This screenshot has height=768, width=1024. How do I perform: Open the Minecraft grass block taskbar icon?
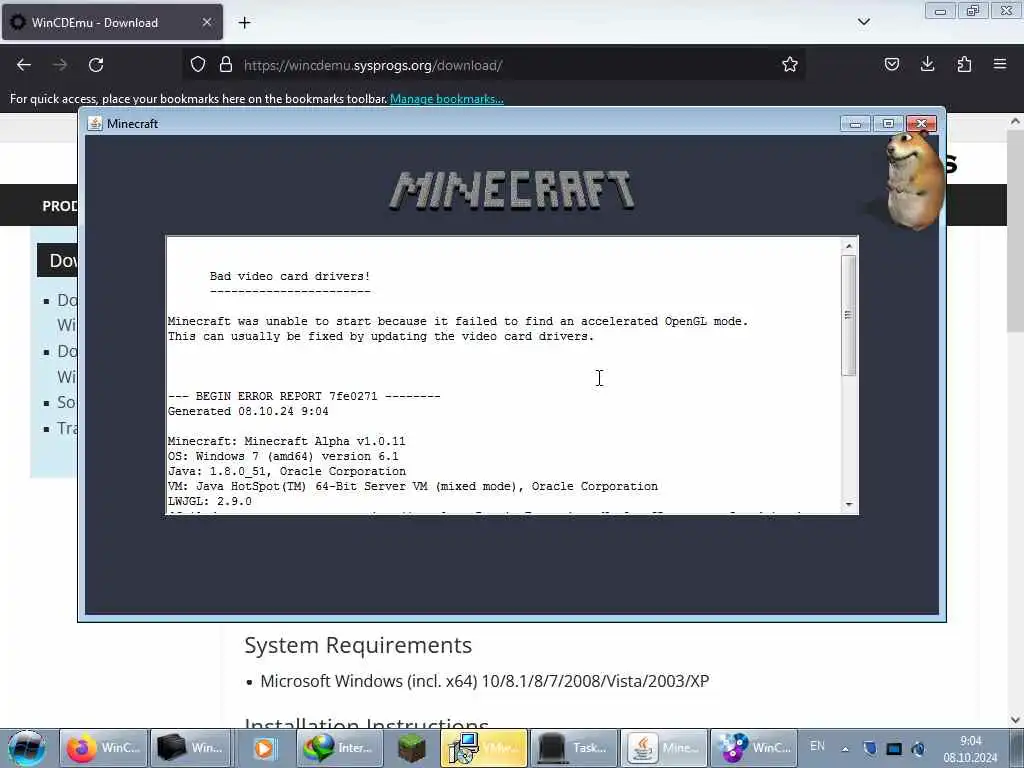coord(411,748)
